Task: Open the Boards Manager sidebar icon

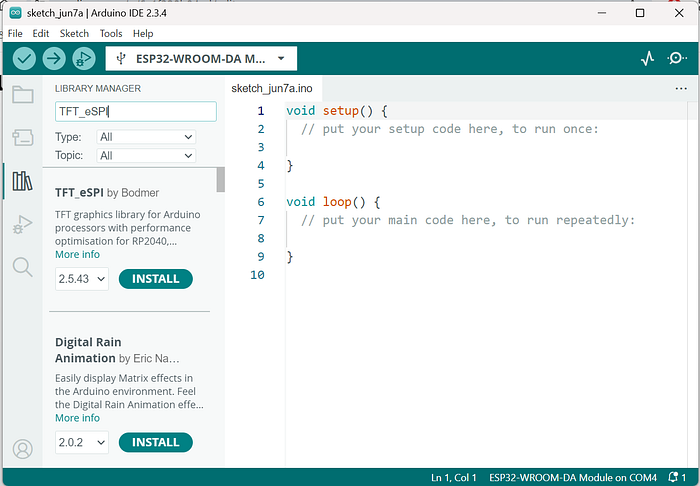Action: (x=22, y=137)
